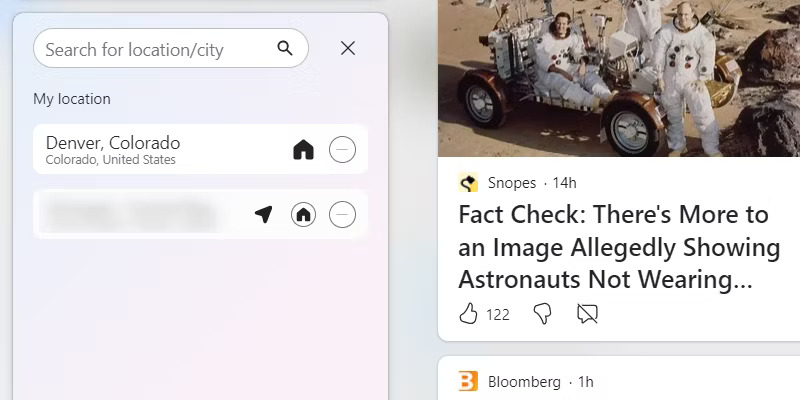Click the crossed-out comment icon on the article
800x400 pixels.
click(587, 314)
